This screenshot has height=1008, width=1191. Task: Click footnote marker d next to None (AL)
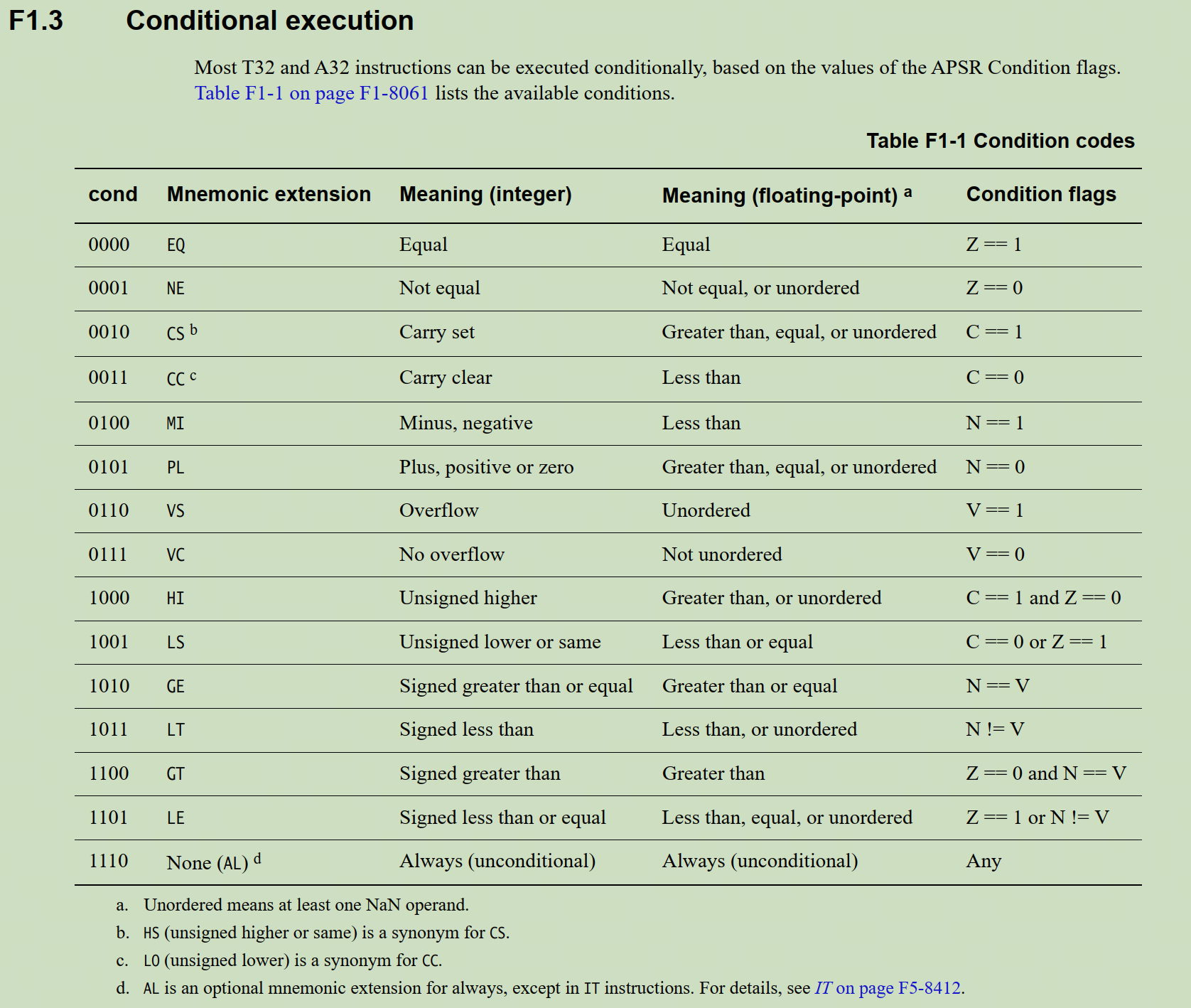(257, 859)
